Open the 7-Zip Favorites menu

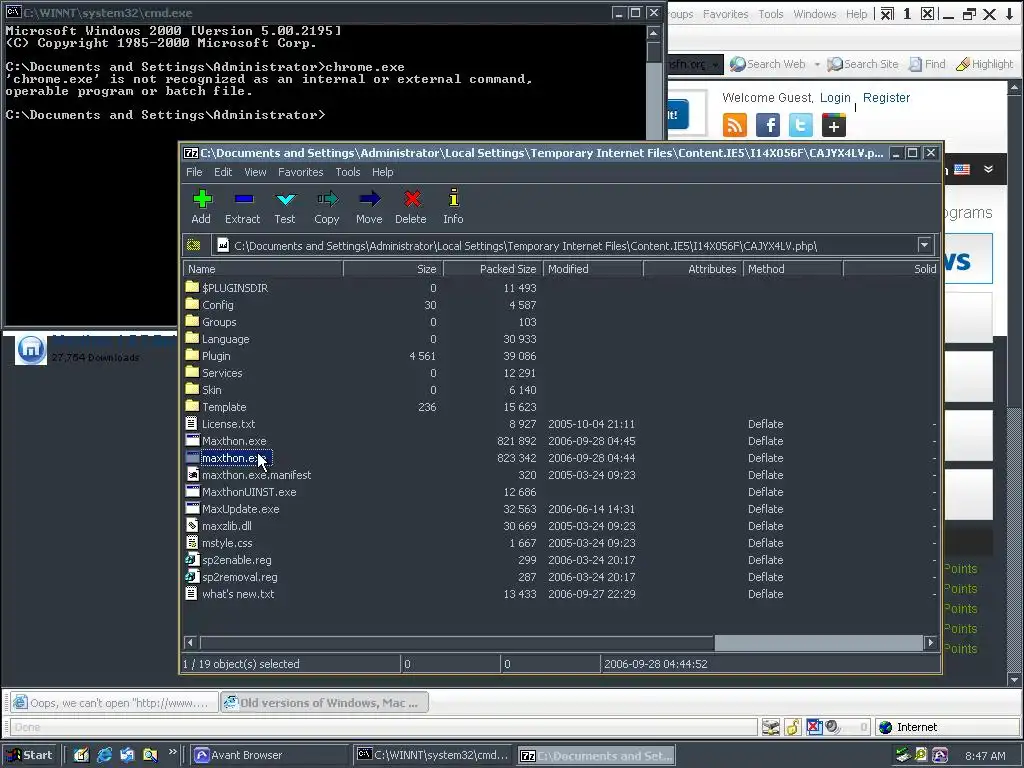click(300, 172)
